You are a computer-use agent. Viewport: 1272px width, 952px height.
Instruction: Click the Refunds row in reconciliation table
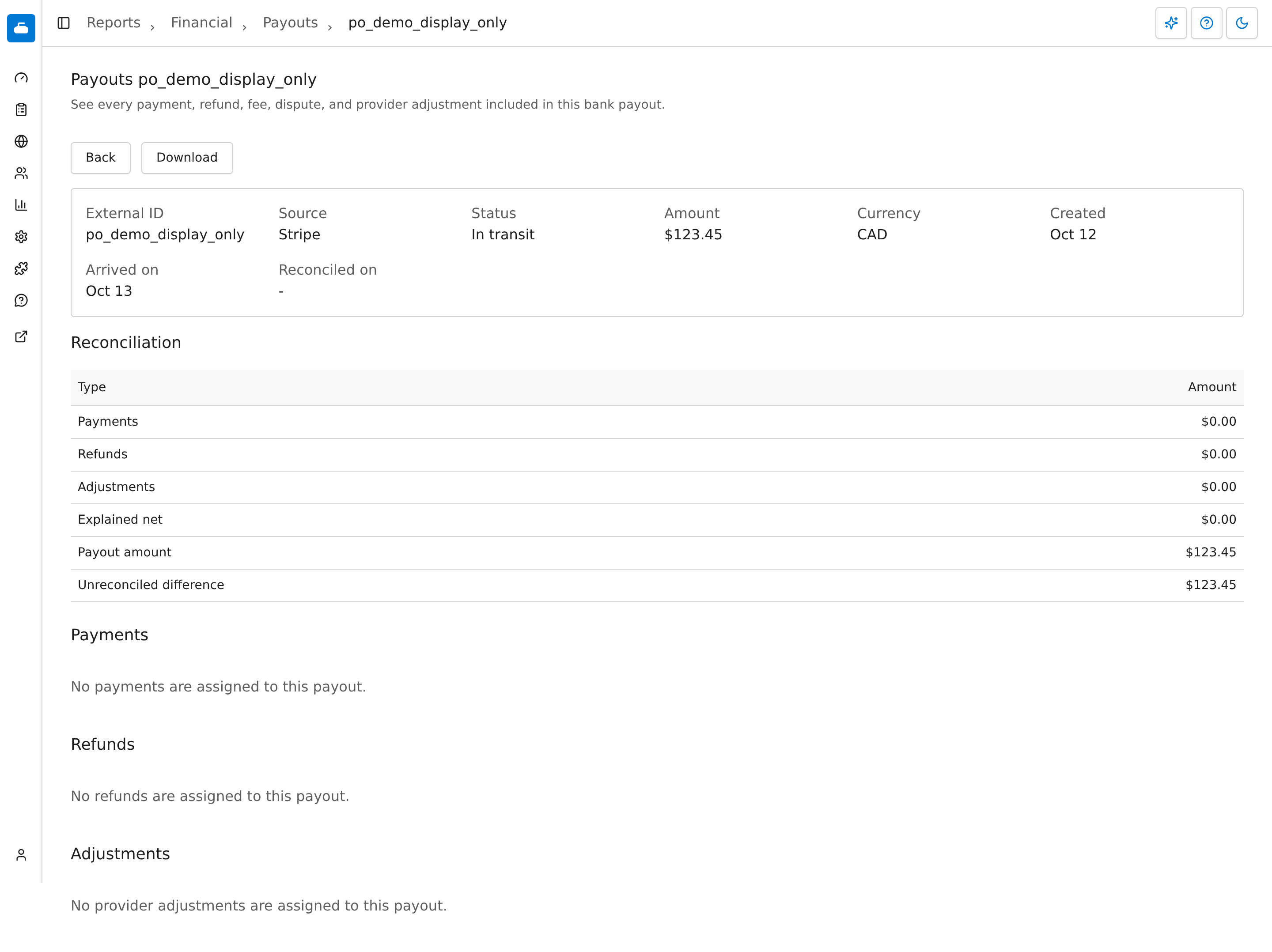click(657, 455)
